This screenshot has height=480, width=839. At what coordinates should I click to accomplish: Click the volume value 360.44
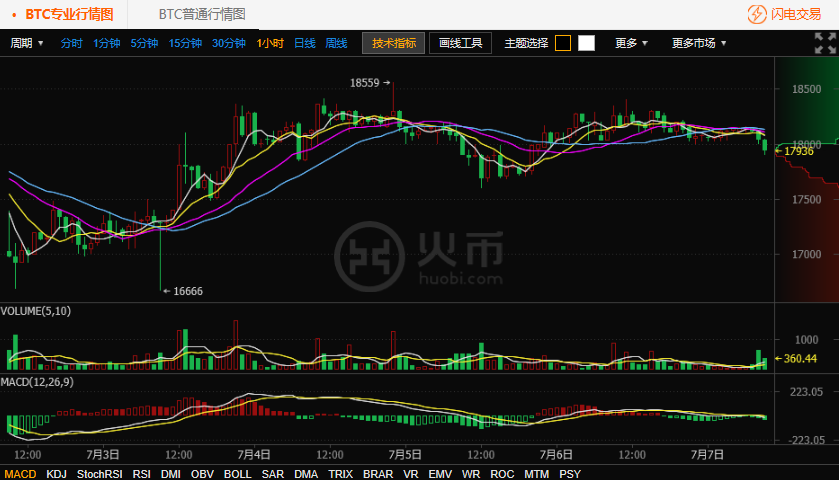[796, 359]
